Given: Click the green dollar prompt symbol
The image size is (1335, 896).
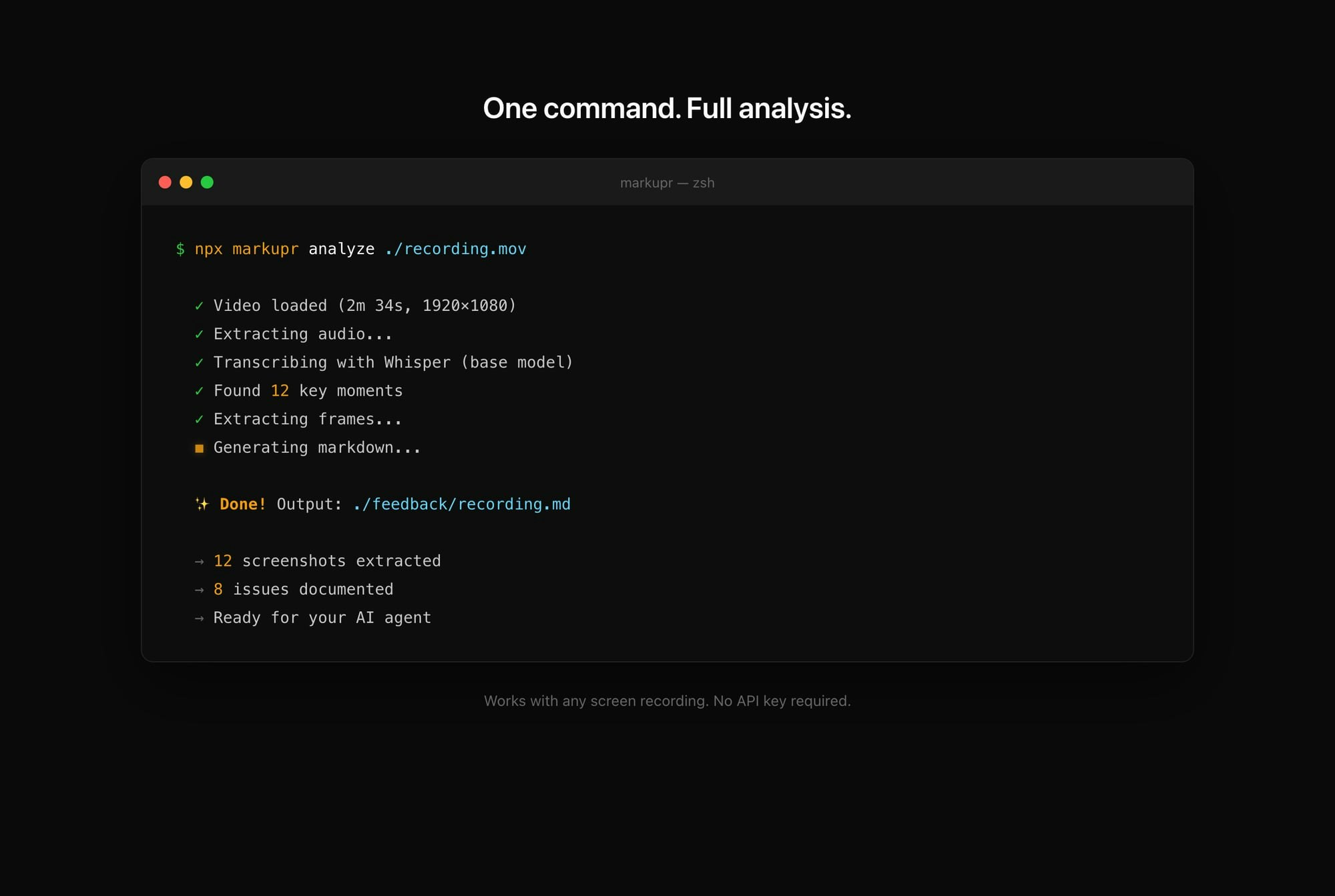Looking at the screenshot, I should [180, 249].
